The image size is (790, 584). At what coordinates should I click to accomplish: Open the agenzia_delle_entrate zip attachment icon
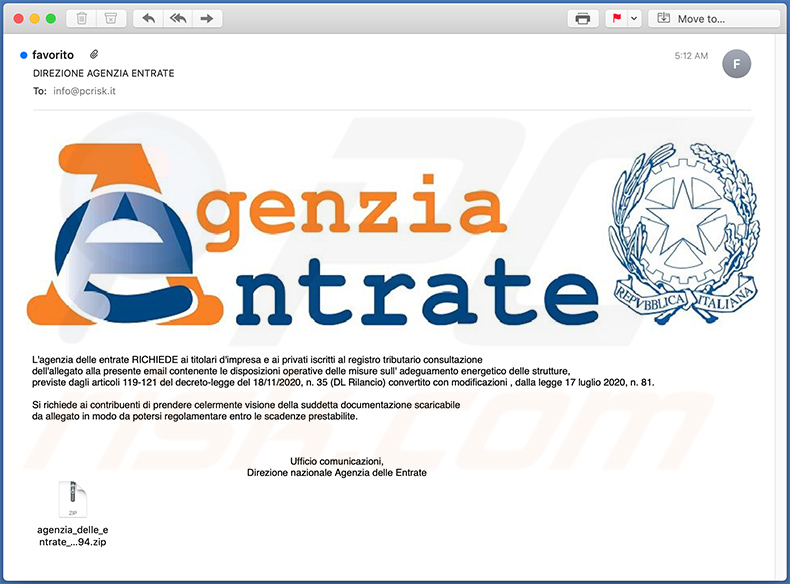click(x=73, y=499)
